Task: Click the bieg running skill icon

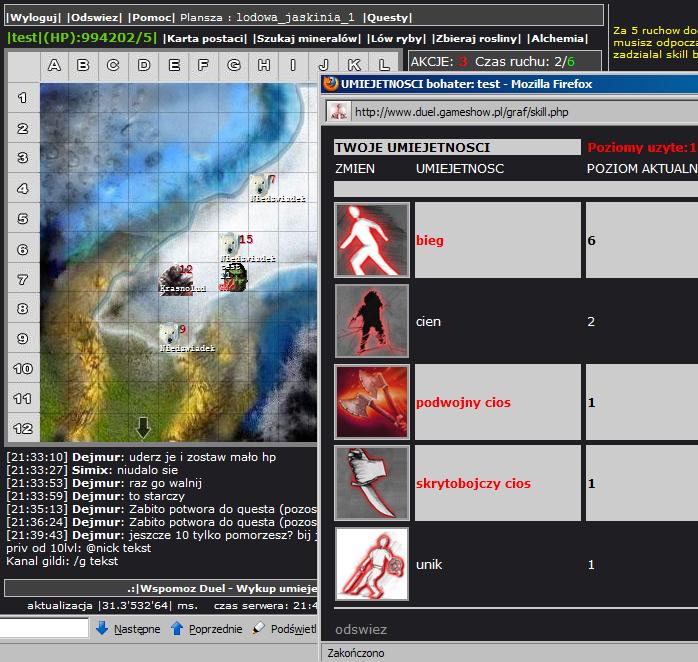Action: coord(372,240)
